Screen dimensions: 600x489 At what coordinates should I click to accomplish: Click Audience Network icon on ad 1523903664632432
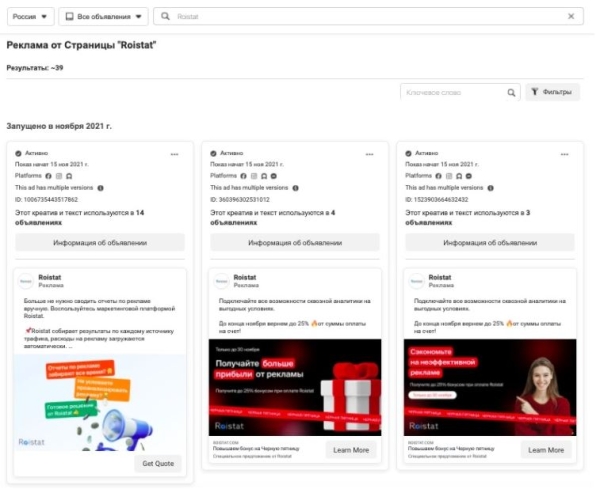(x=459, y=176)
